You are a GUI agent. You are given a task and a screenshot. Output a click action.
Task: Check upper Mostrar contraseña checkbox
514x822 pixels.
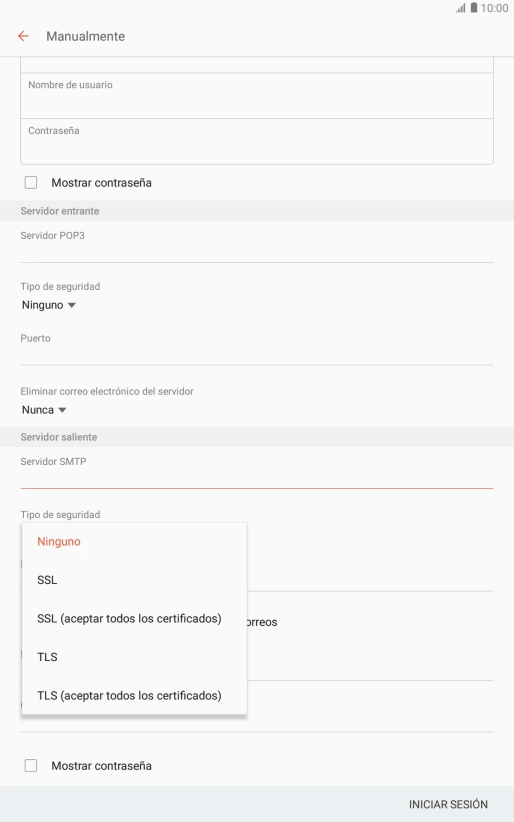(x=31, y=182)
